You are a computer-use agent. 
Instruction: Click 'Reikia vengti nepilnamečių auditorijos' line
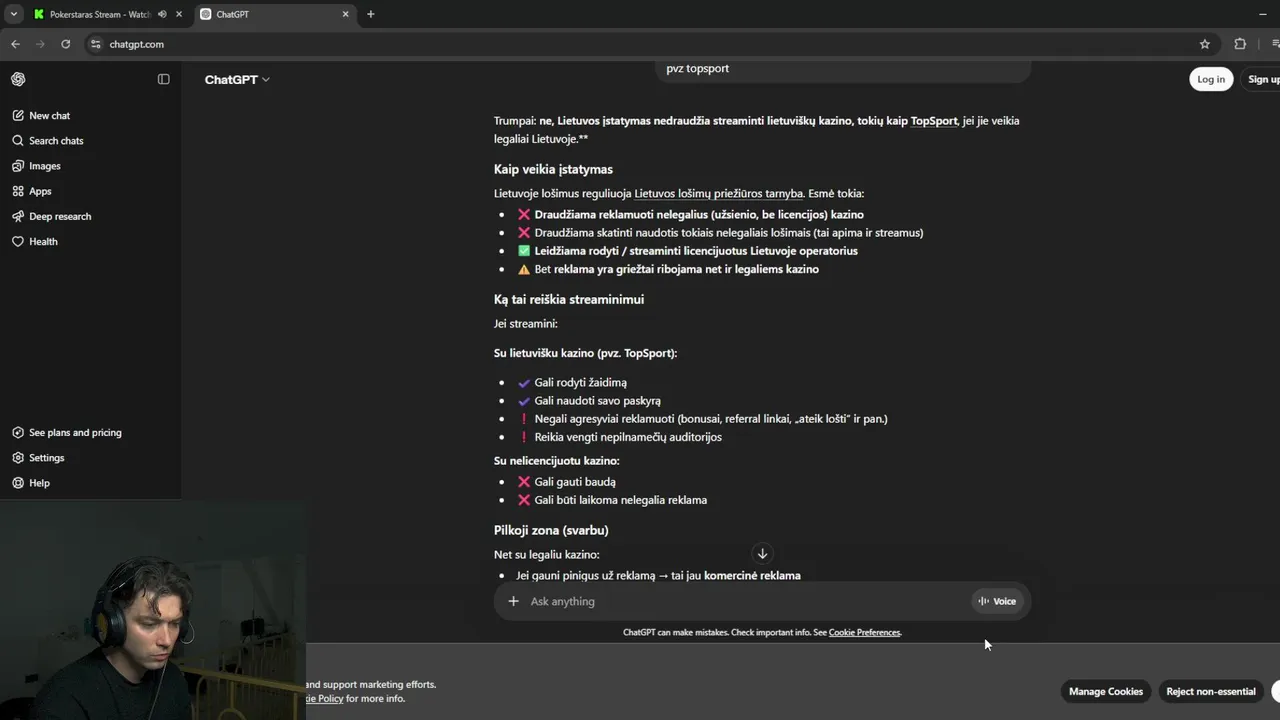click(x=628, y=437)
